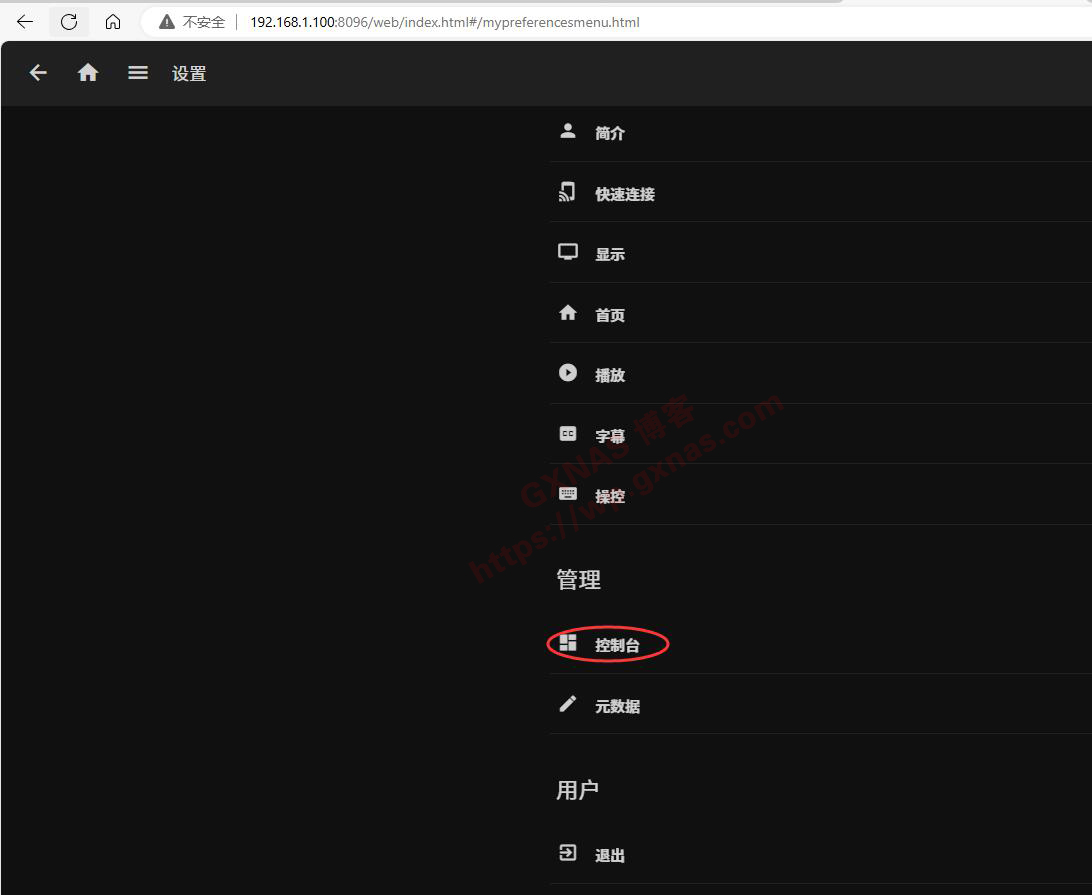Click the Jellyfin back arrow in header
Viewport: 1092px width, 895px height.
[x=38, y=73]
